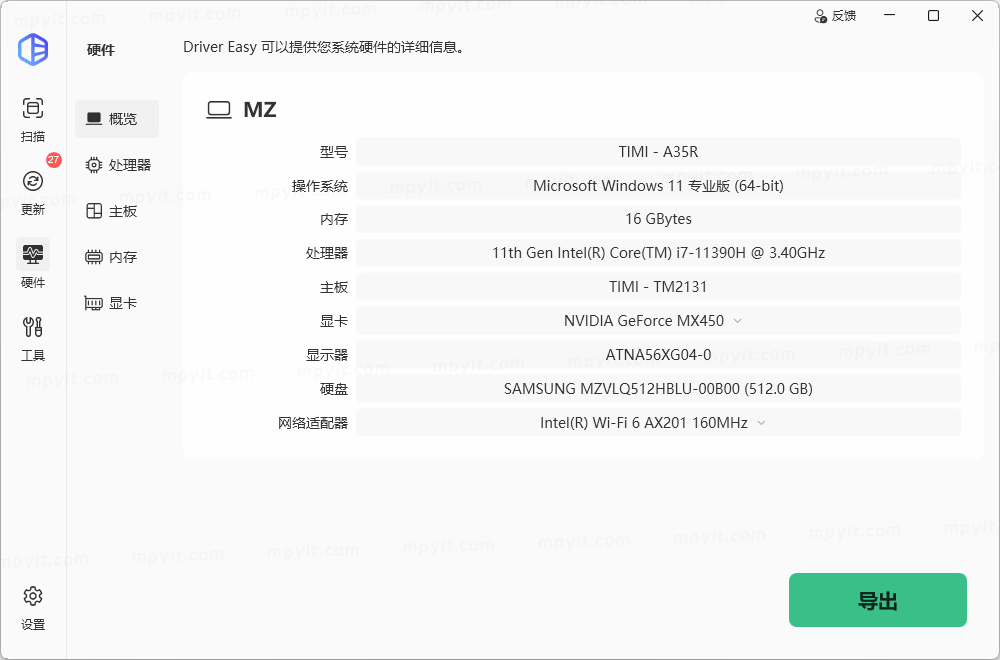Click the TIMI - TM2131 motherboard value
Image resolution: width=1000 pixels, height=660 pixels.
(658, 287)
